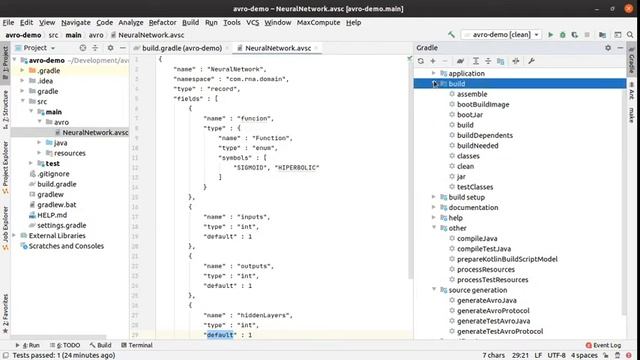Click the 4 spaces indent setting
The image size is (640, 360).
[584, 355]
